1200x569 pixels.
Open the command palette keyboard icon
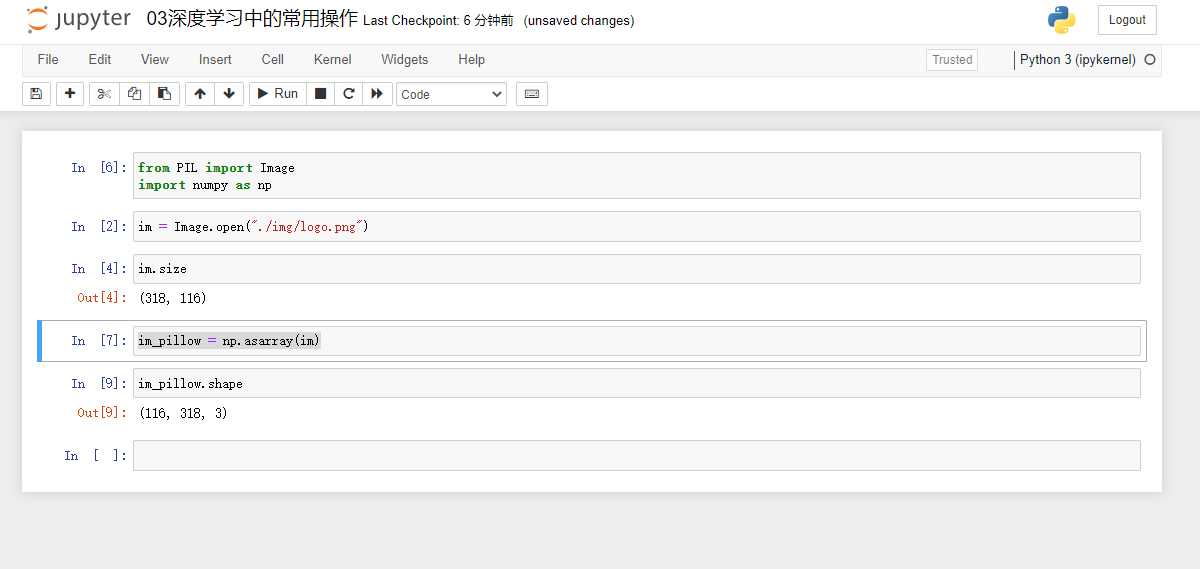click(x=532, y=94)
